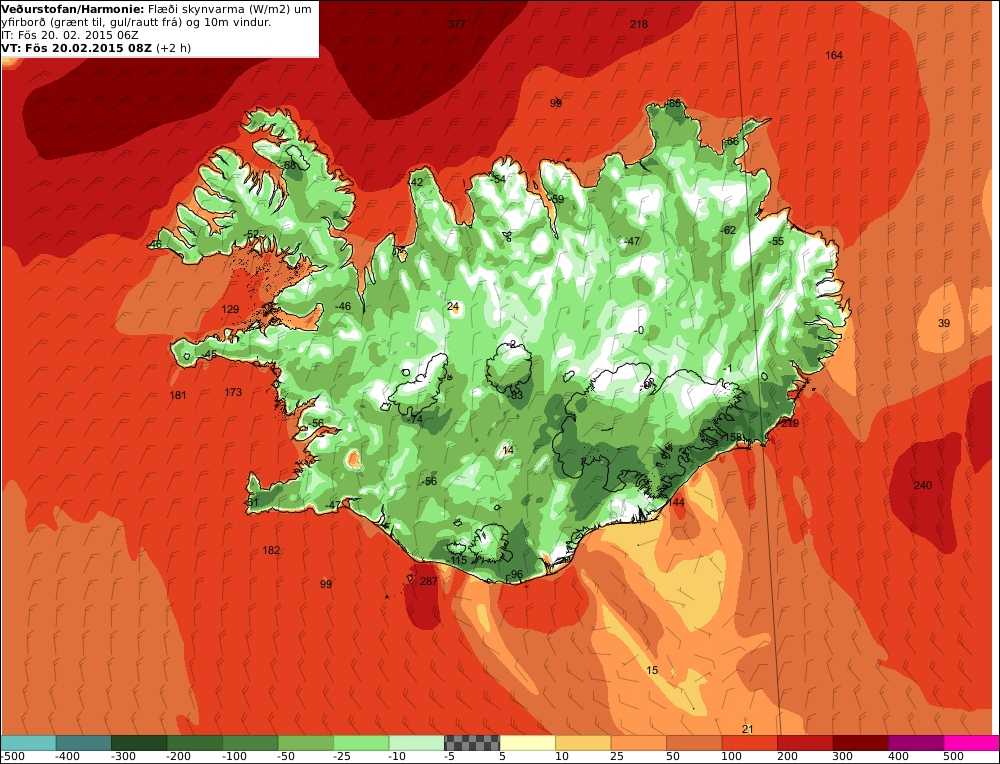Click the 500 legend tick label
Viewport: 1000px width, 764px height.
point(953,756)
